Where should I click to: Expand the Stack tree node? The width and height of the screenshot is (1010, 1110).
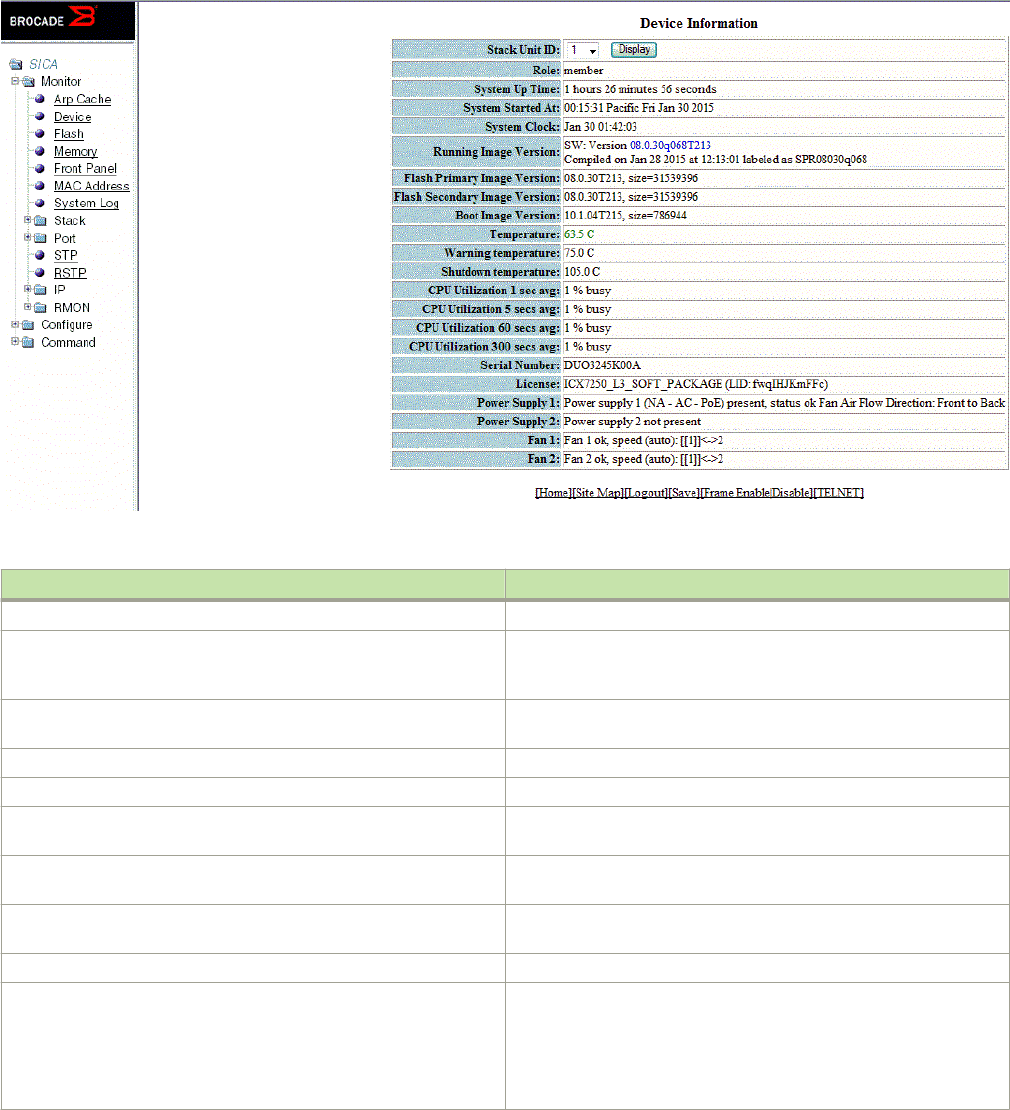[x=28, y=219]
